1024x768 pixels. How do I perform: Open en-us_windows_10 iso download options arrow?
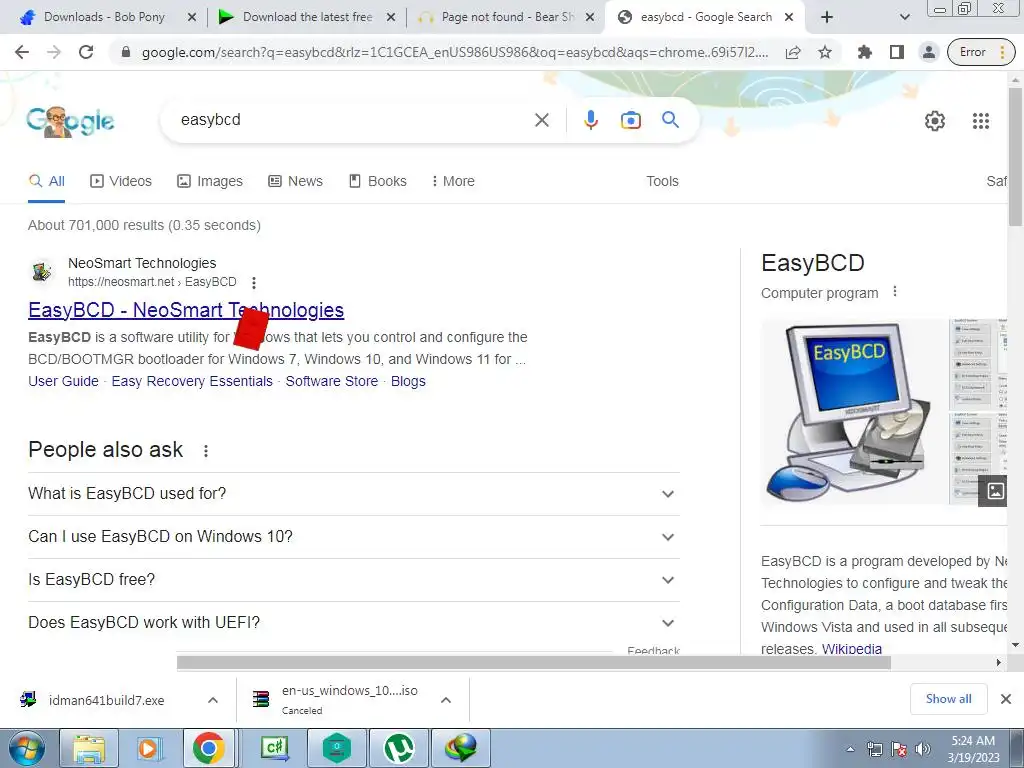tap(446, 700)
